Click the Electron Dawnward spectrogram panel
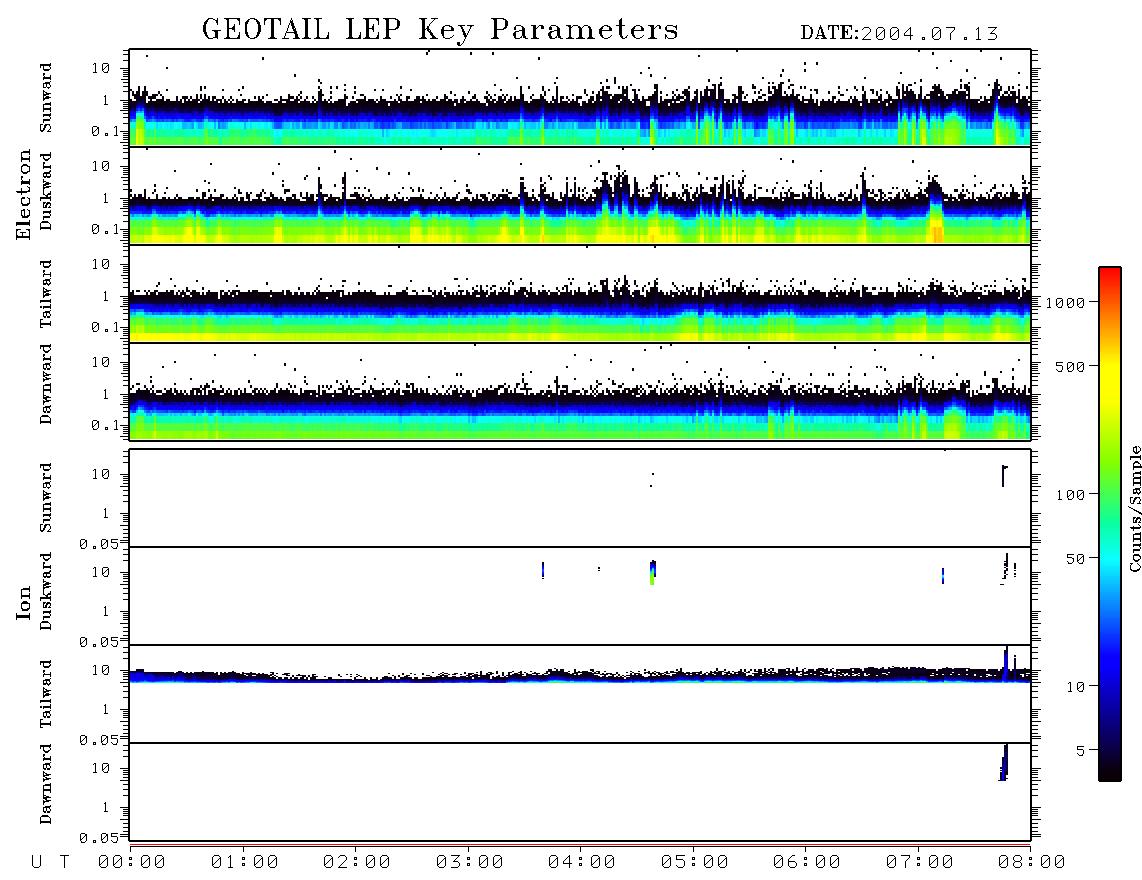1142x880 pixels. tap(580, 391)
